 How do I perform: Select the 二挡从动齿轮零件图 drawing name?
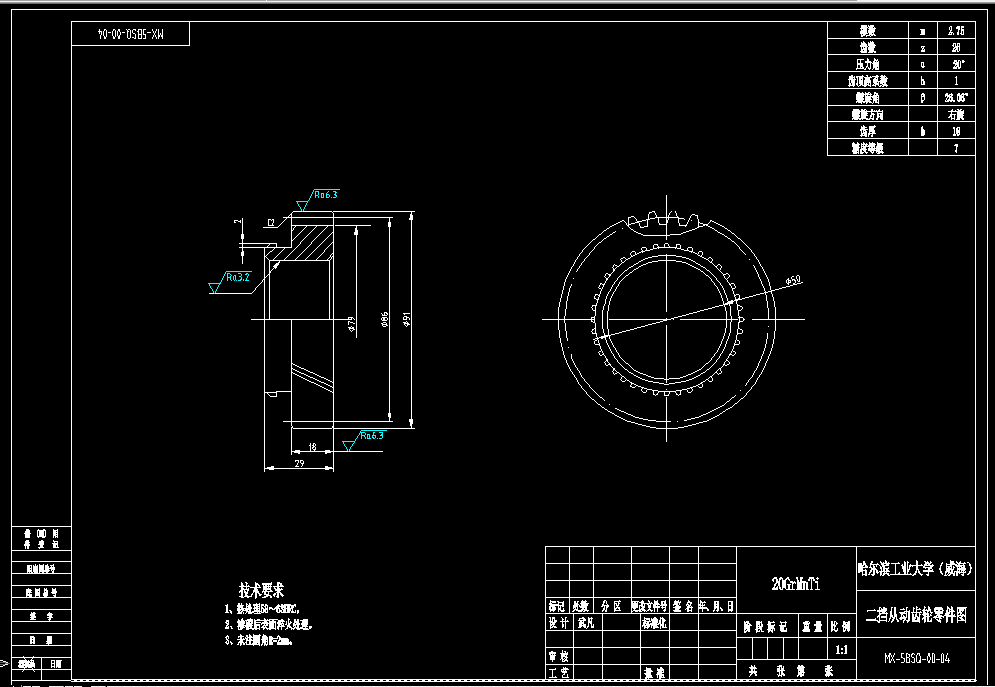pyautogui.click(x=916, y=615)
